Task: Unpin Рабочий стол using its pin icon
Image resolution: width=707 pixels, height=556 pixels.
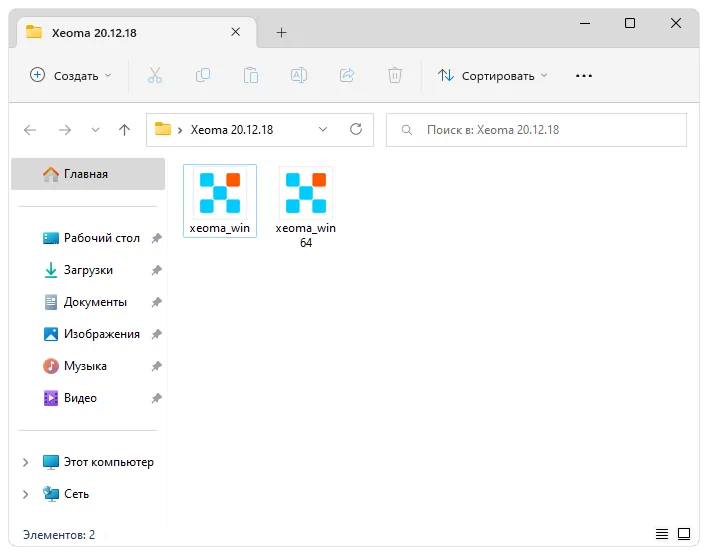Action: click(x=156, y=238)
